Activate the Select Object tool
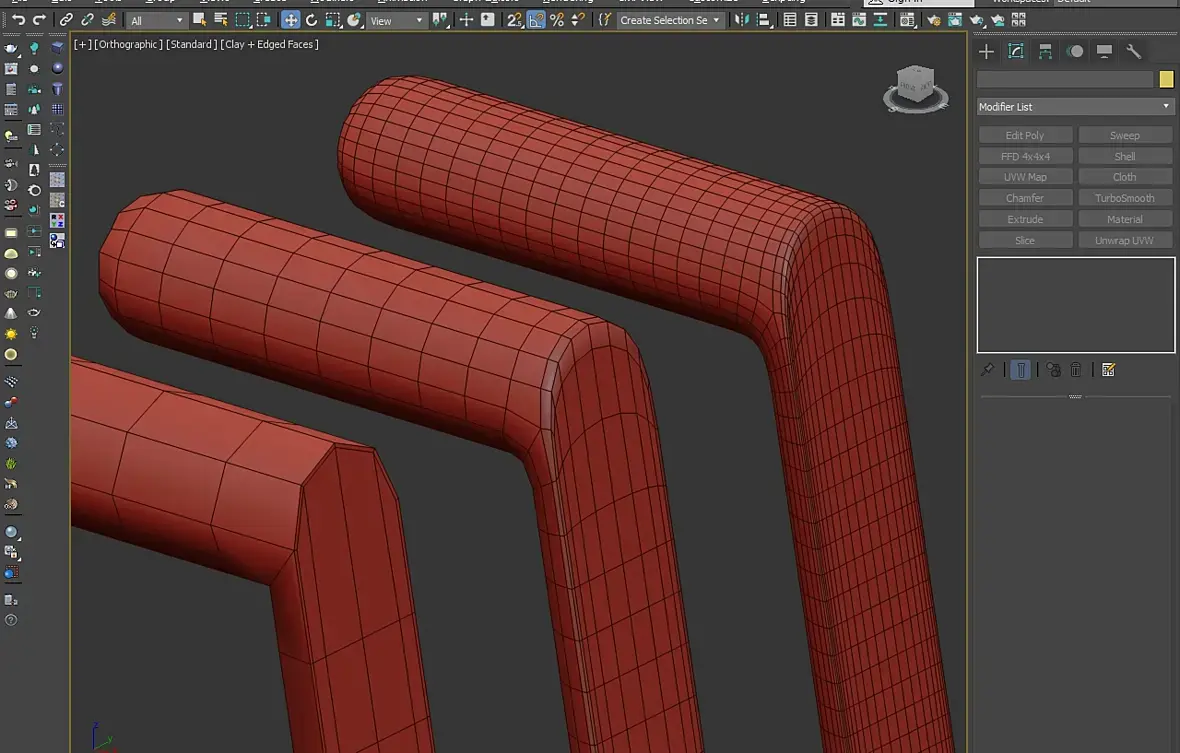This screenshot has height=753, width=1180. click(x=199, y=20)
